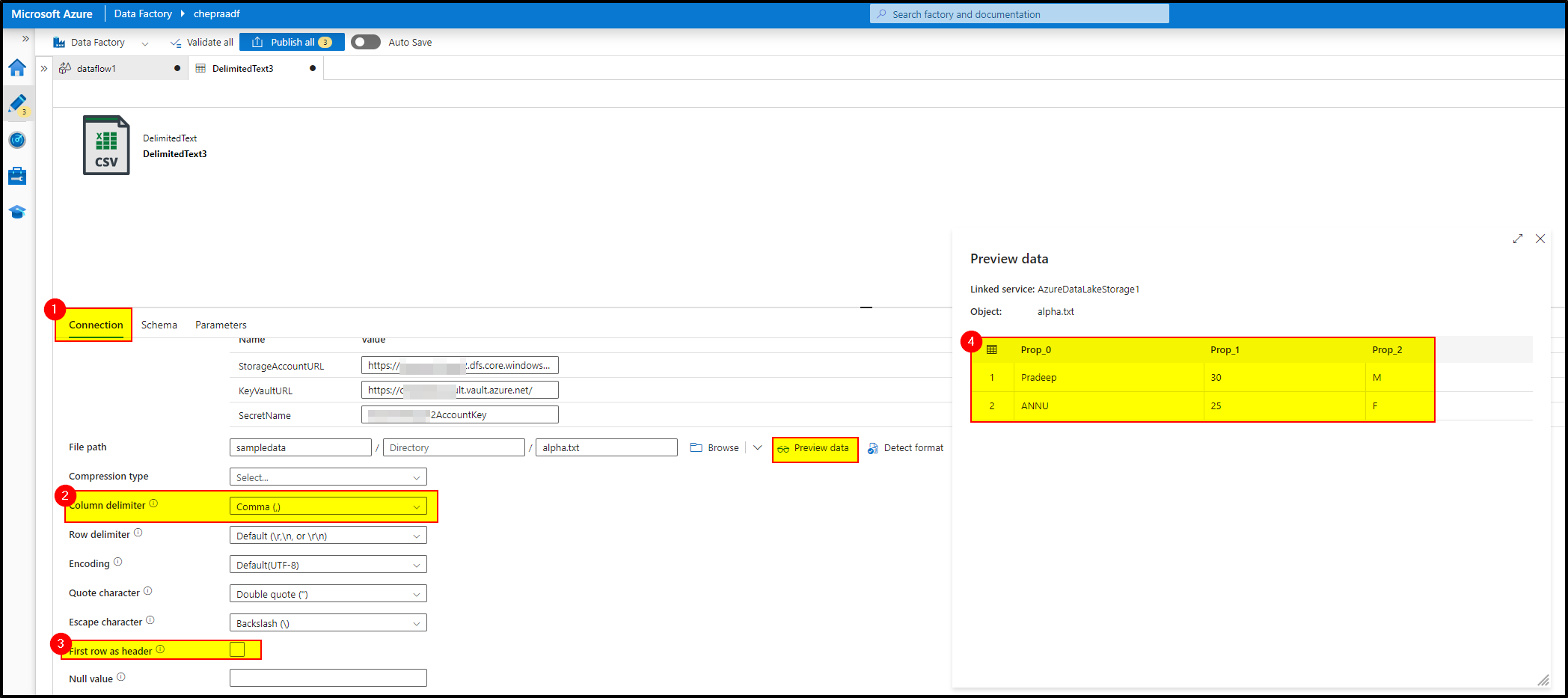Select the Connection tab

tap(96, 325)
